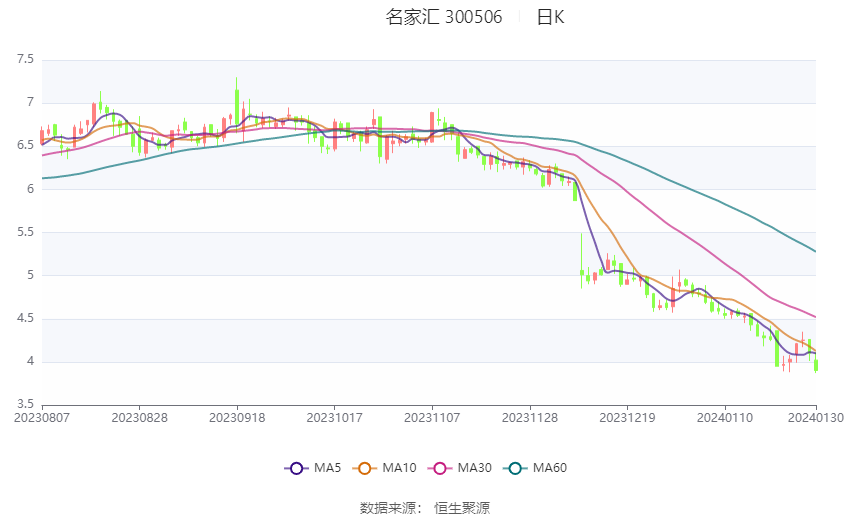Click the 7.5 price axis label
850x516 pixels.
point(25,59)
